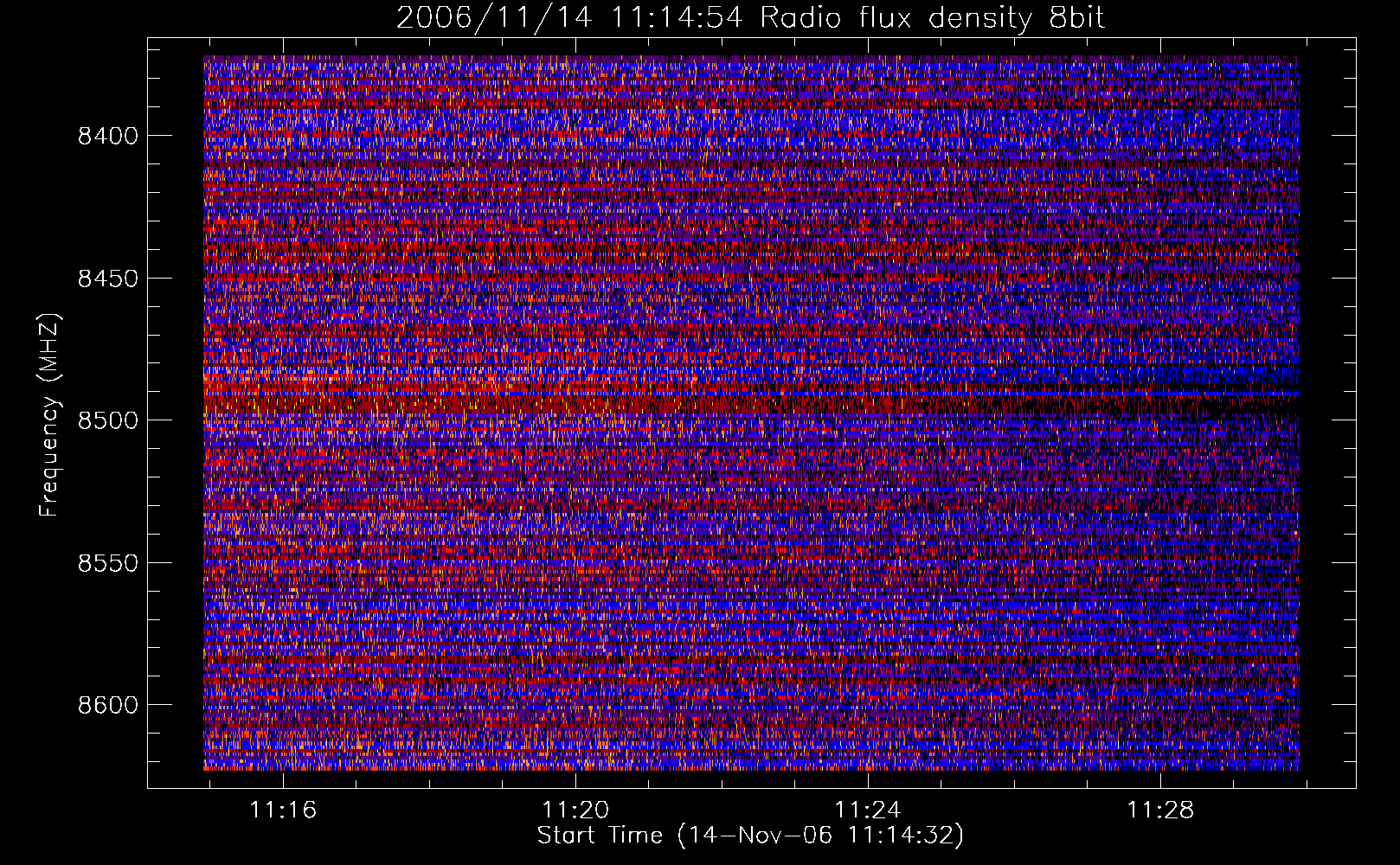Screen dimensions: 1400x865
Task: Click the "Start Time (14-Nov-06 11:14:32)" axis title
Action: pos(750,836)
